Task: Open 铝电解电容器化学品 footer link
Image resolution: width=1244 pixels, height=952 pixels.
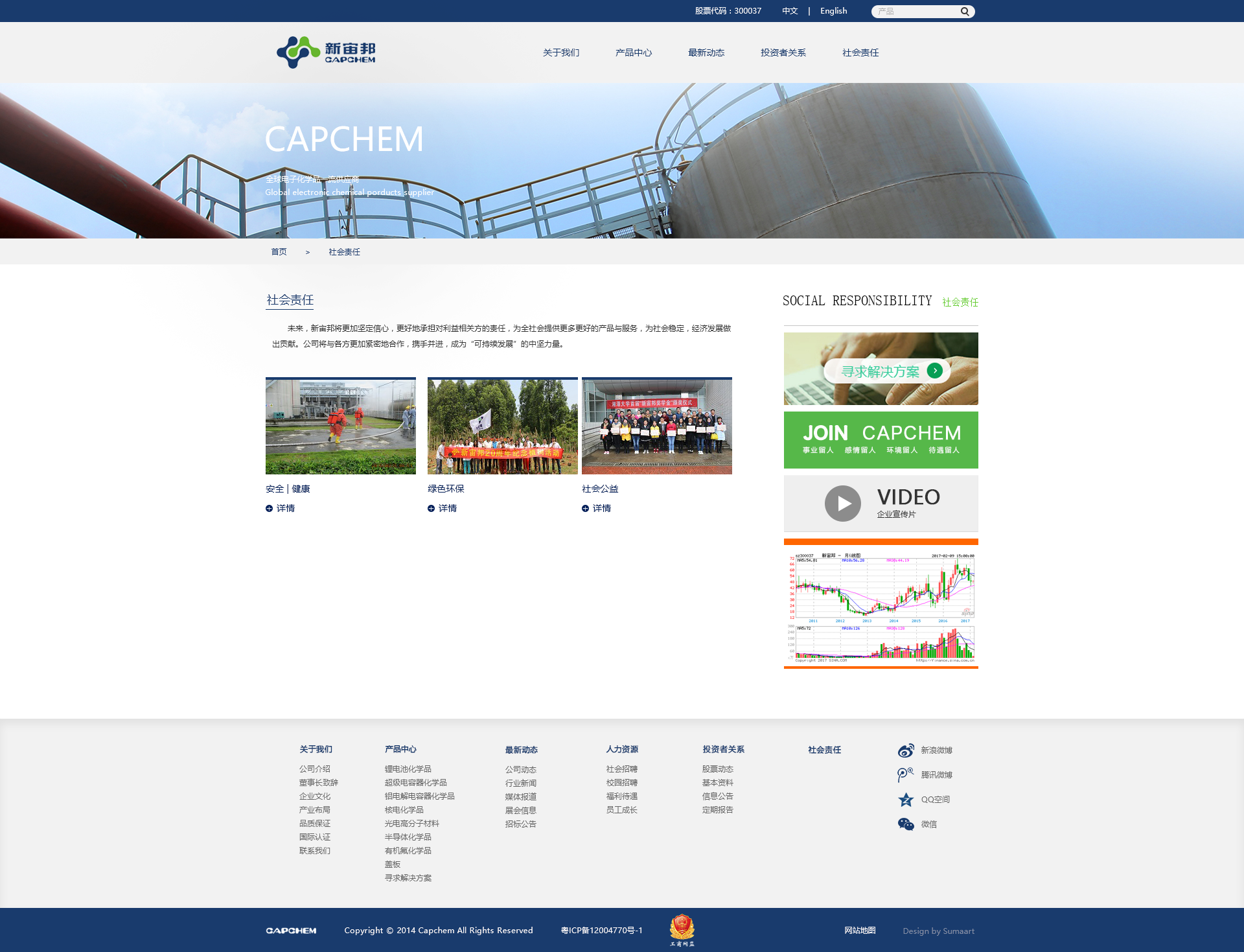Action: (x=420, y=796)
